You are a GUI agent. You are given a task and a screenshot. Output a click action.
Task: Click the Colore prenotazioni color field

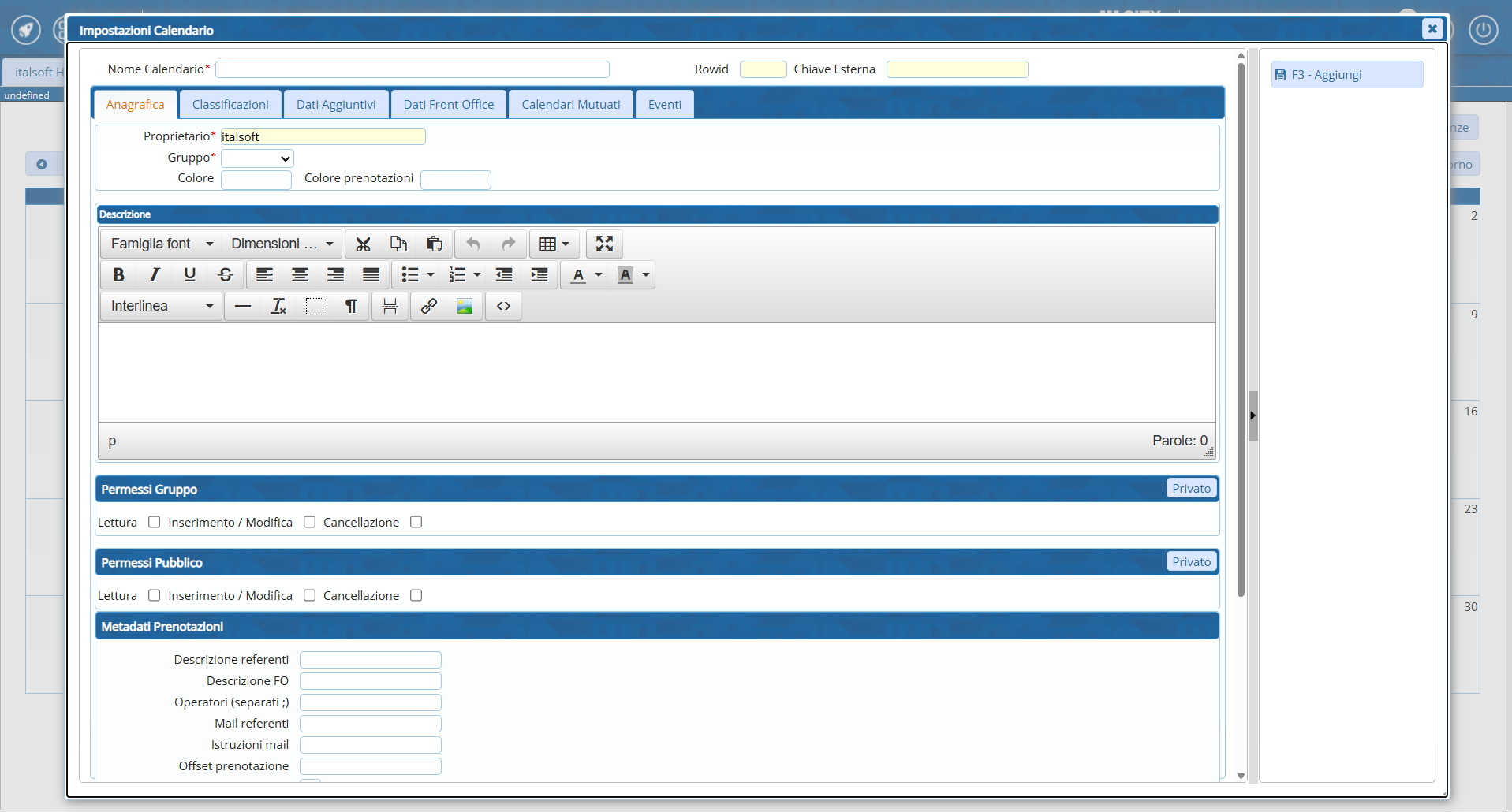[456, 180]
